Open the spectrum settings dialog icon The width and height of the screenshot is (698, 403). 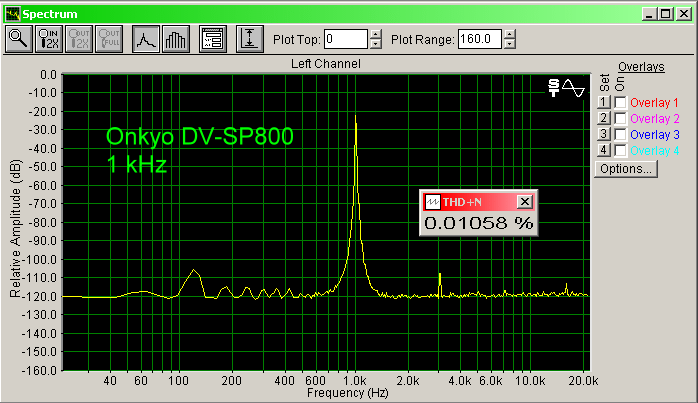point(213,39)
